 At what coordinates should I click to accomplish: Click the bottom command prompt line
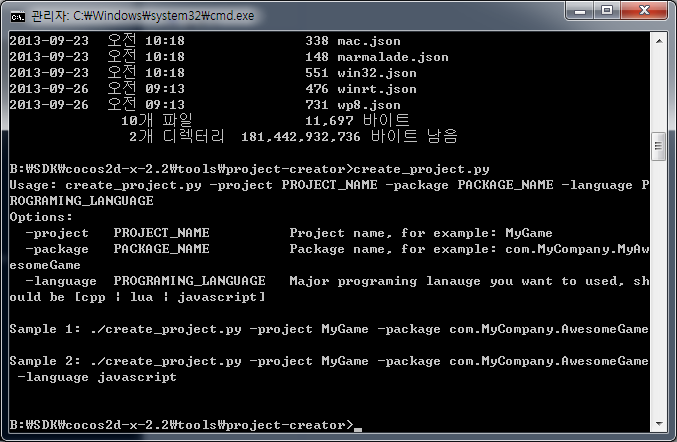[185, 425]
